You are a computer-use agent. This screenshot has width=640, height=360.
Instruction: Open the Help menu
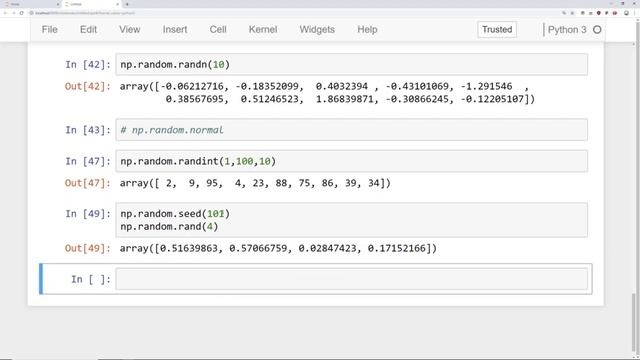[x=367, y=29]
